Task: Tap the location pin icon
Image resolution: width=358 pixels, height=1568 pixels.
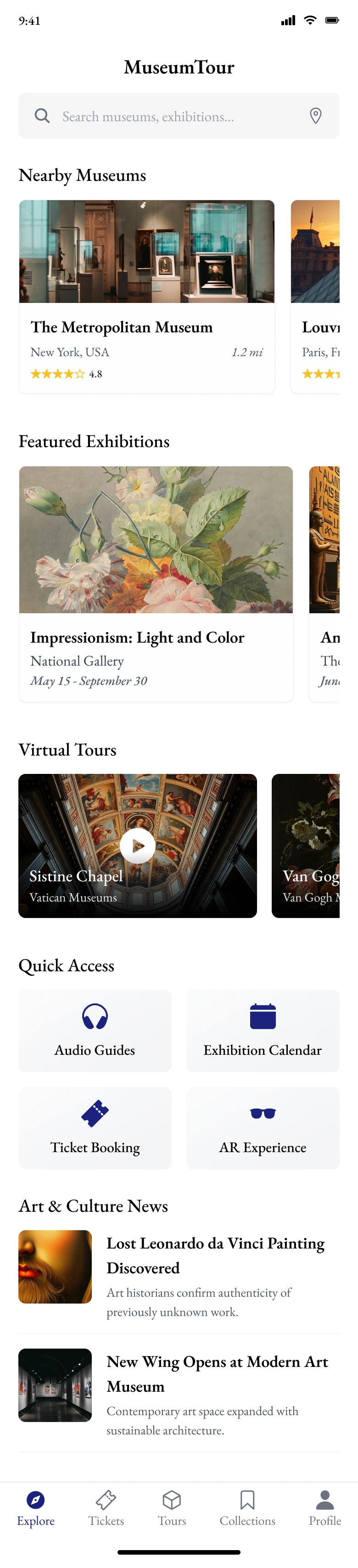Action: (315, 116)
